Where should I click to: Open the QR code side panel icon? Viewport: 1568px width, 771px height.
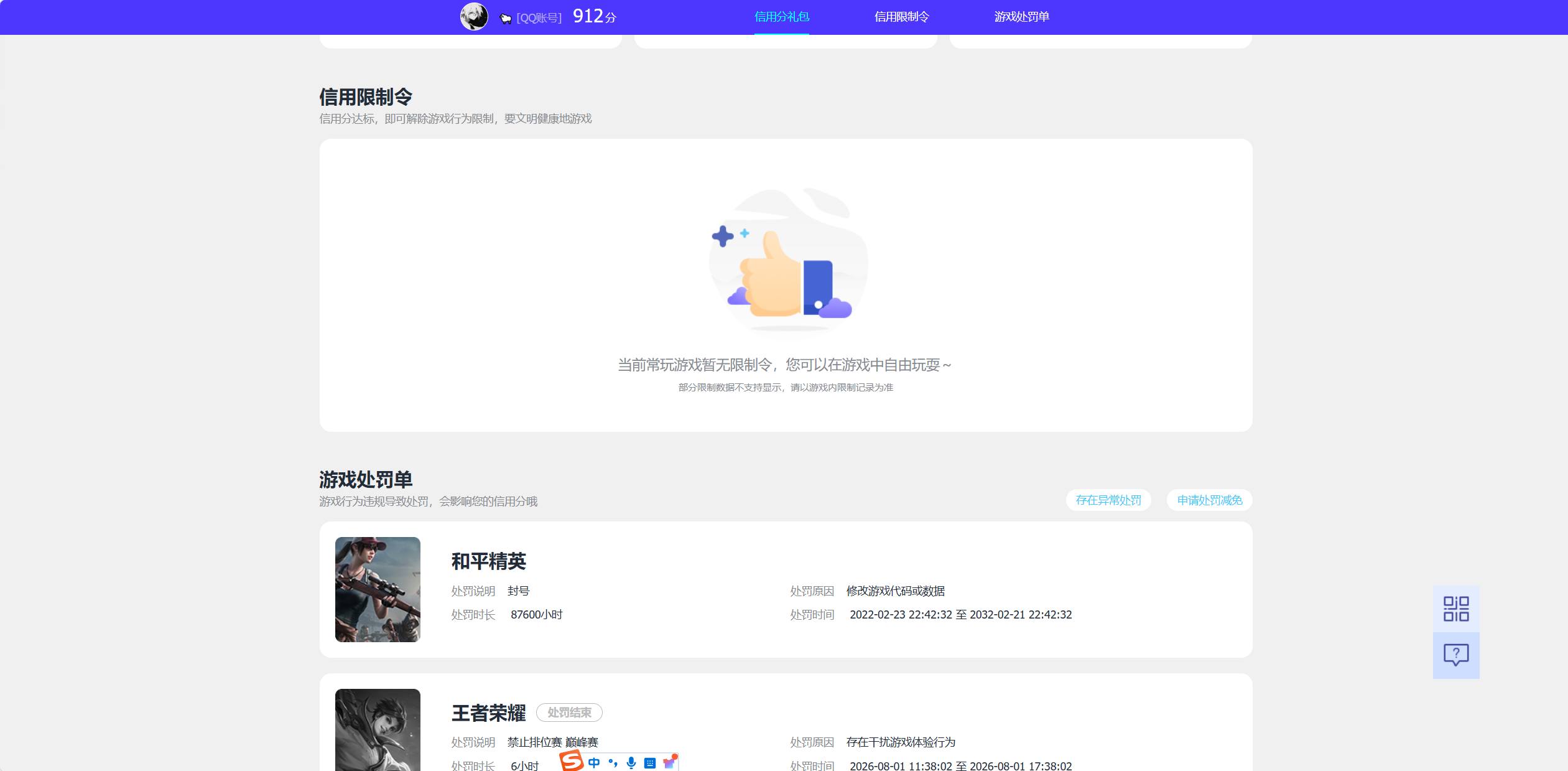tap(1456, 609)
